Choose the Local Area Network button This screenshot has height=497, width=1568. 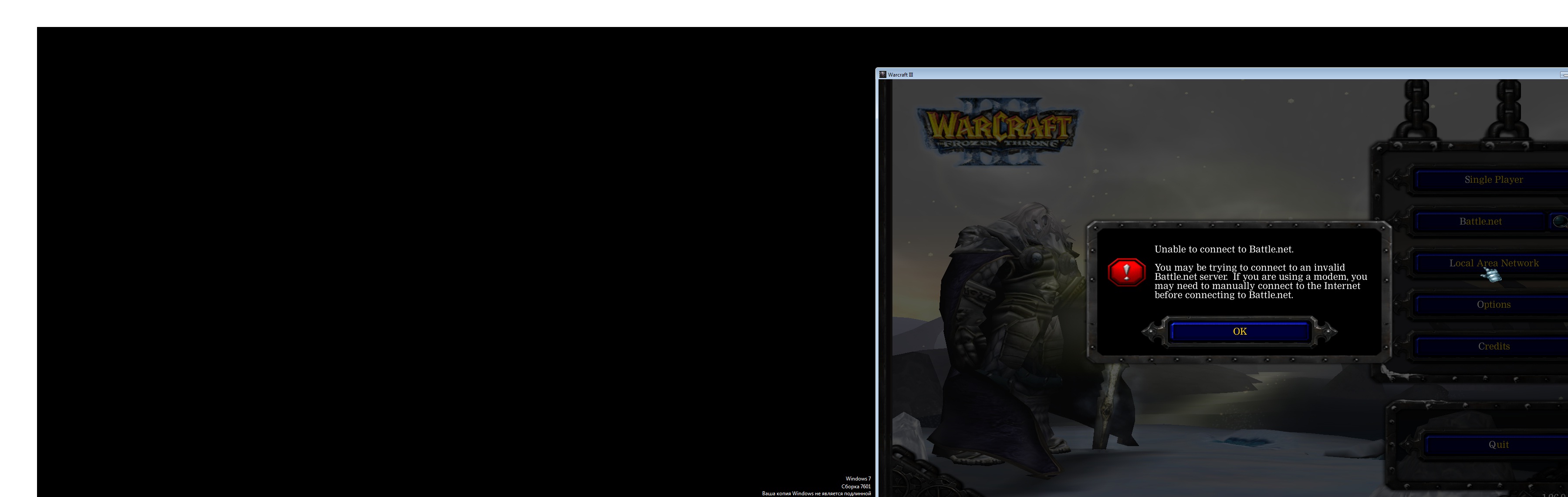click(x=1492, y=263)
